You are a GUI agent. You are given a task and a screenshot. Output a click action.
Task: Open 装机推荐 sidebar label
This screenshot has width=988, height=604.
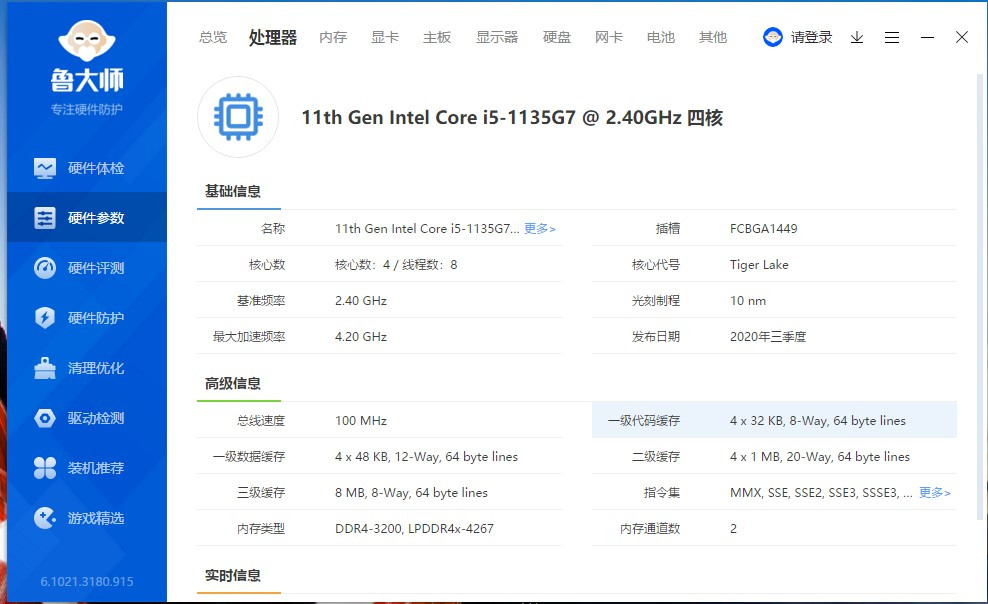click(96, 468)
